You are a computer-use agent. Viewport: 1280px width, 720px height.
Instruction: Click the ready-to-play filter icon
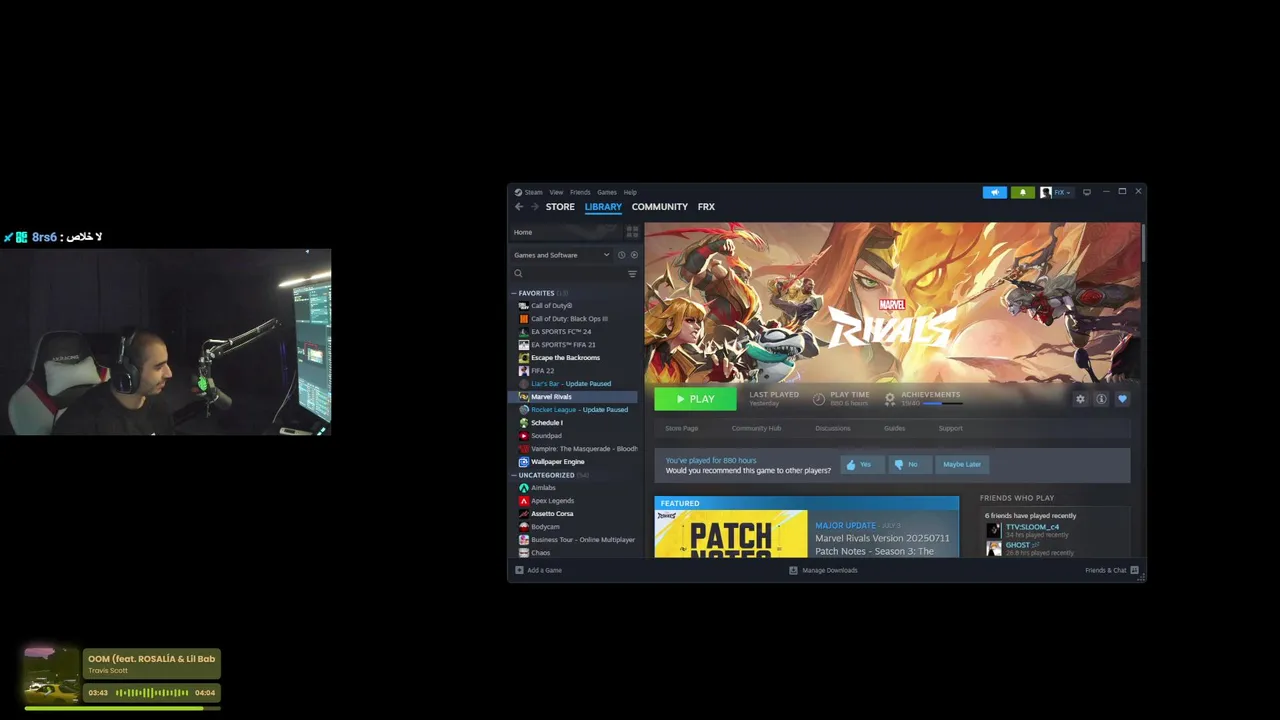633,255
